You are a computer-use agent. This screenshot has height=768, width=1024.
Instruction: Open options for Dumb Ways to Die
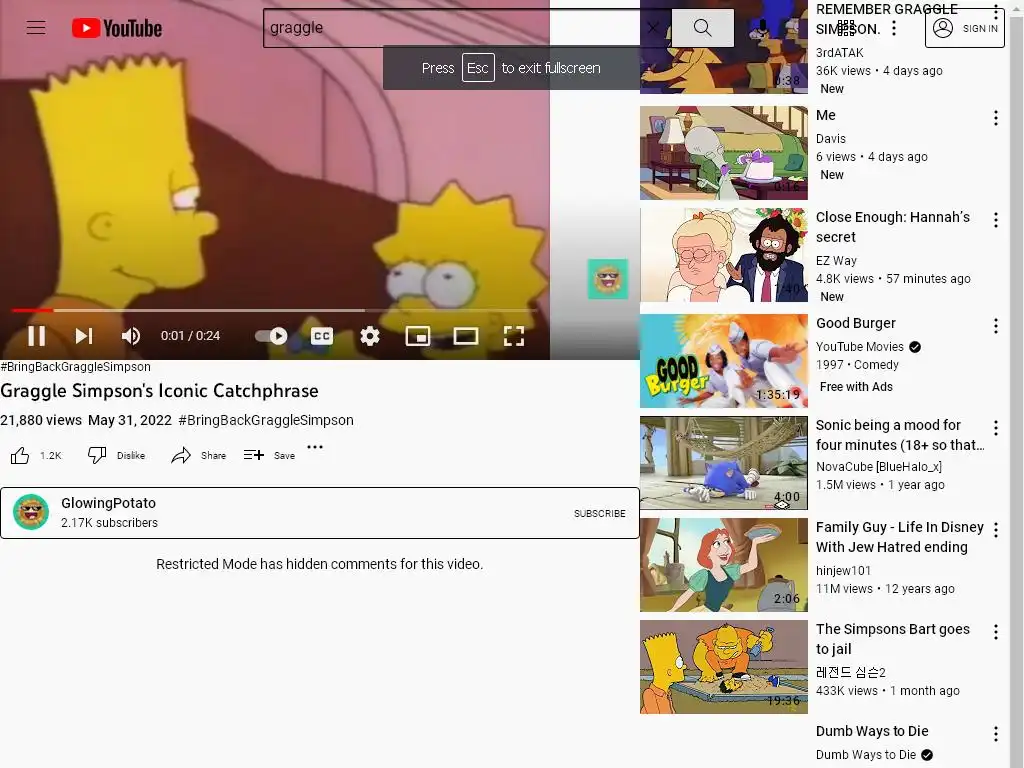(996, 733)
